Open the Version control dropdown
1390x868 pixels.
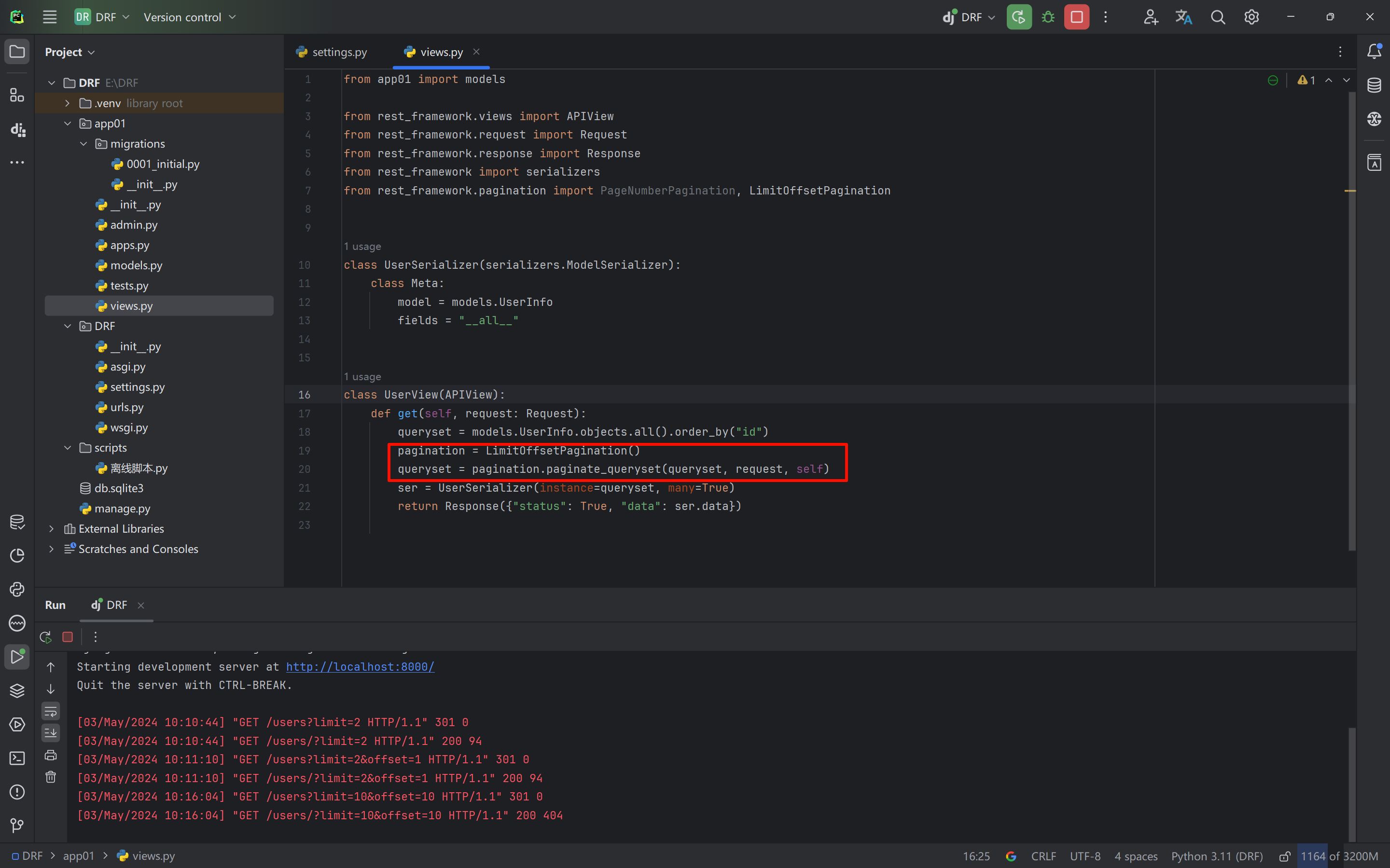[x=190, y=17]
